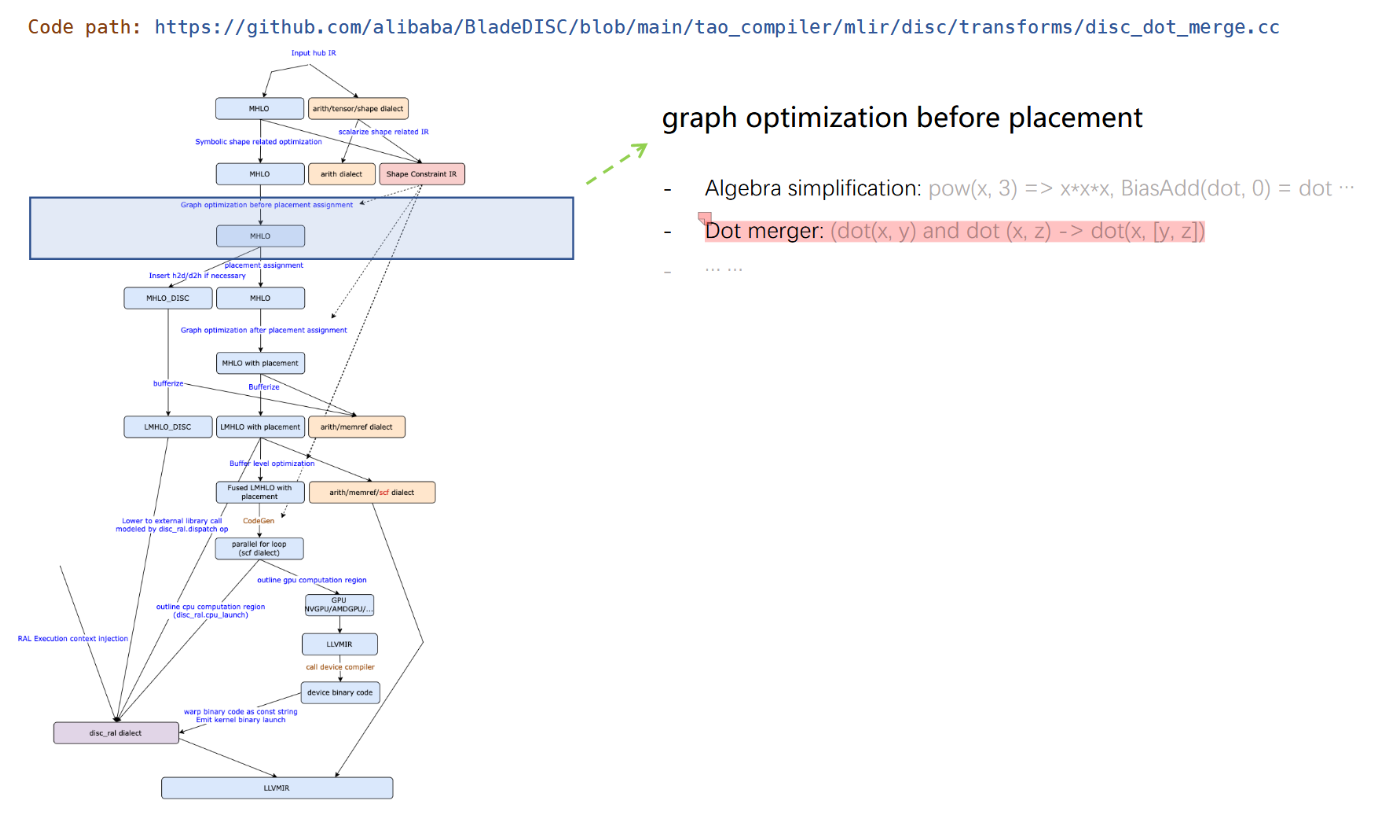The image size is (1378, 816).
Task: Select the GPU NVGPU/AMDGPU node
Action: 340,604
